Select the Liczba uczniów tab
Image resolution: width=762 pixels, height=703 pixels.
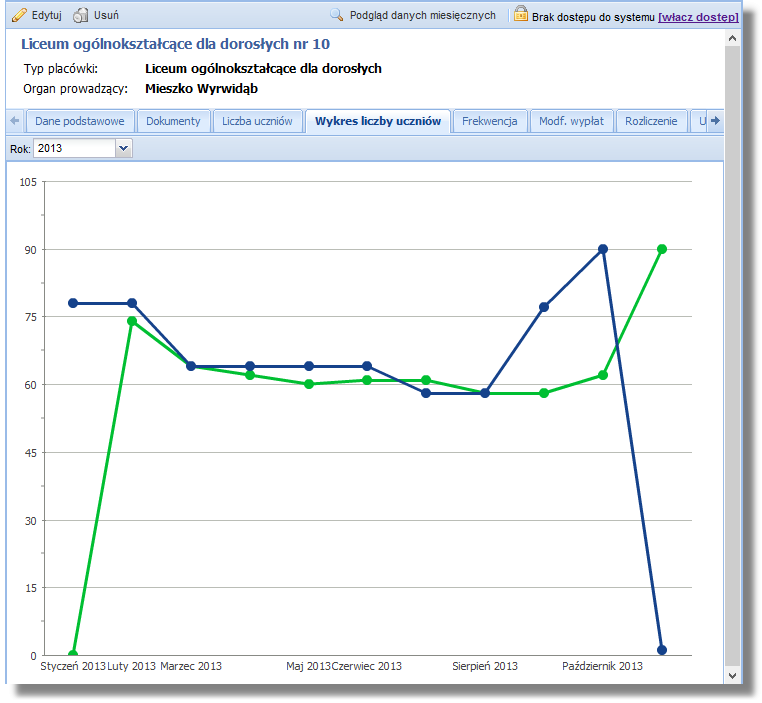point(257,121)
